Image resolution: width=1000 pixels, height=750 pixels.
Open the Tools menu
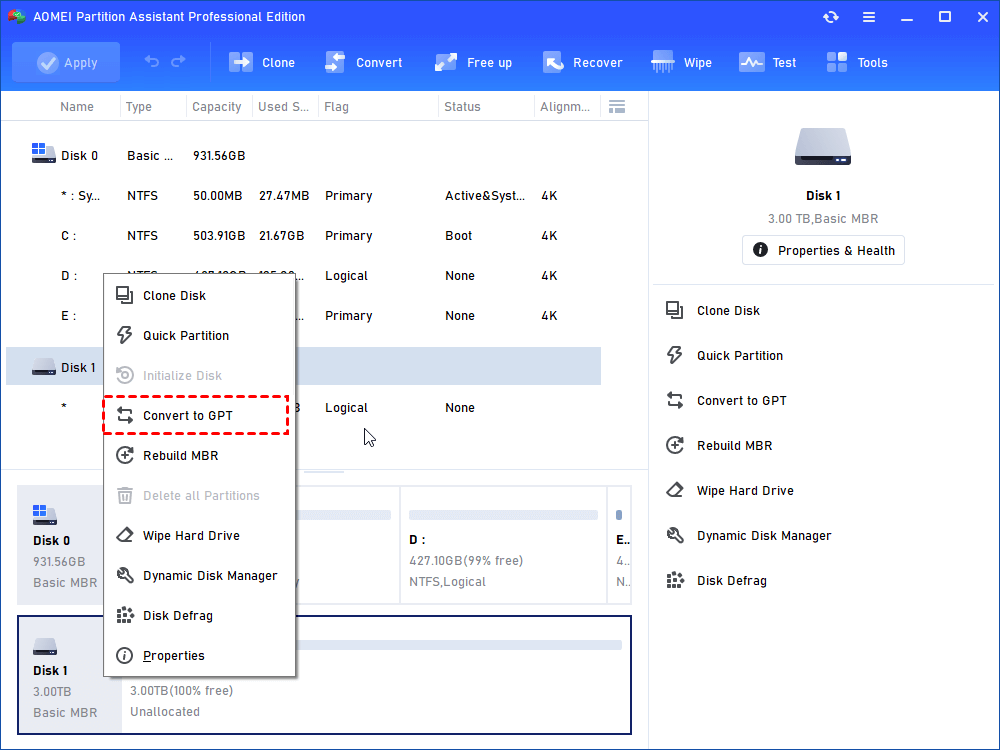(857, 62)
